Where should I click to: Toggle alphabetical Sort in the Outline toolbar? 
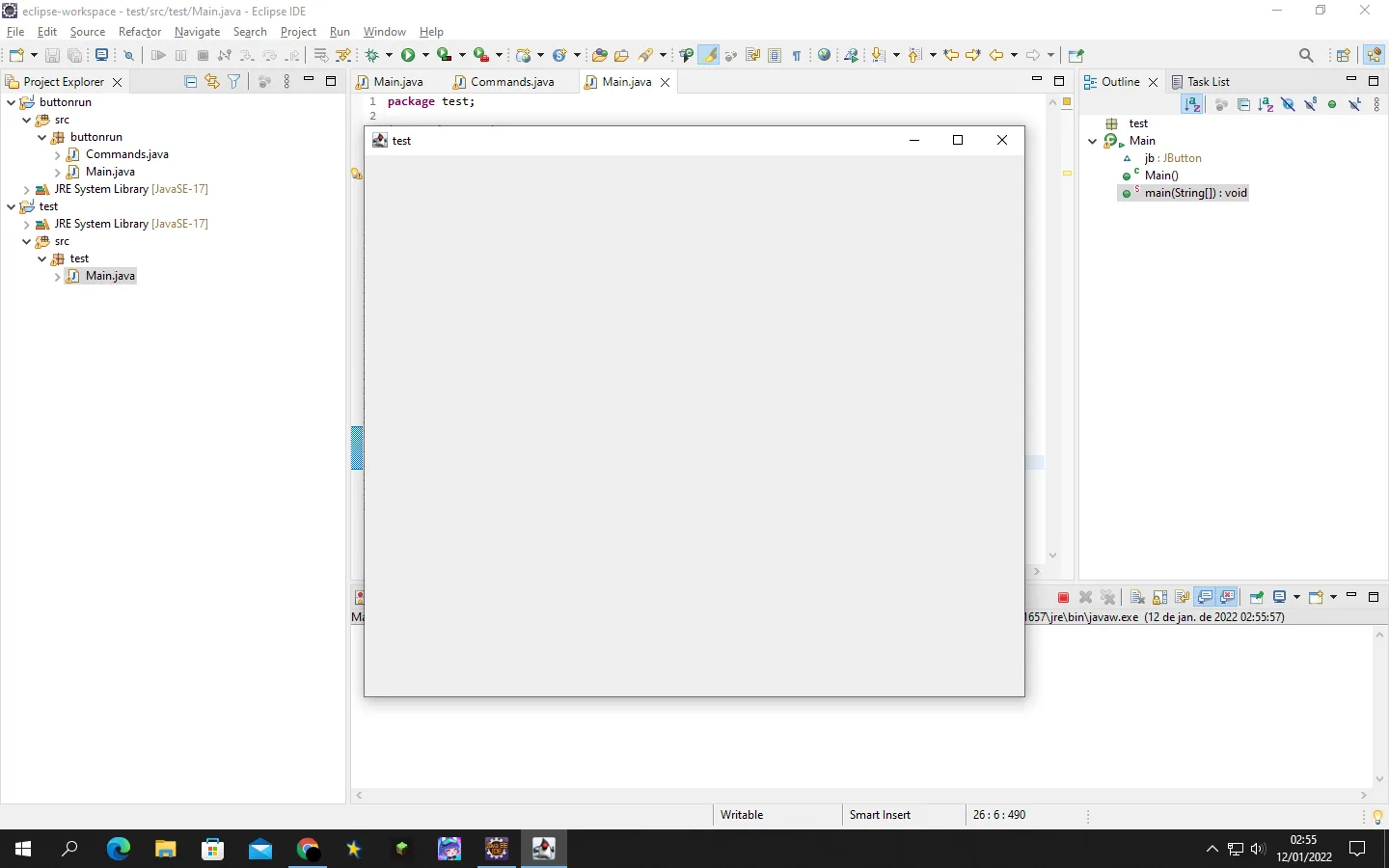point(1192,104)
